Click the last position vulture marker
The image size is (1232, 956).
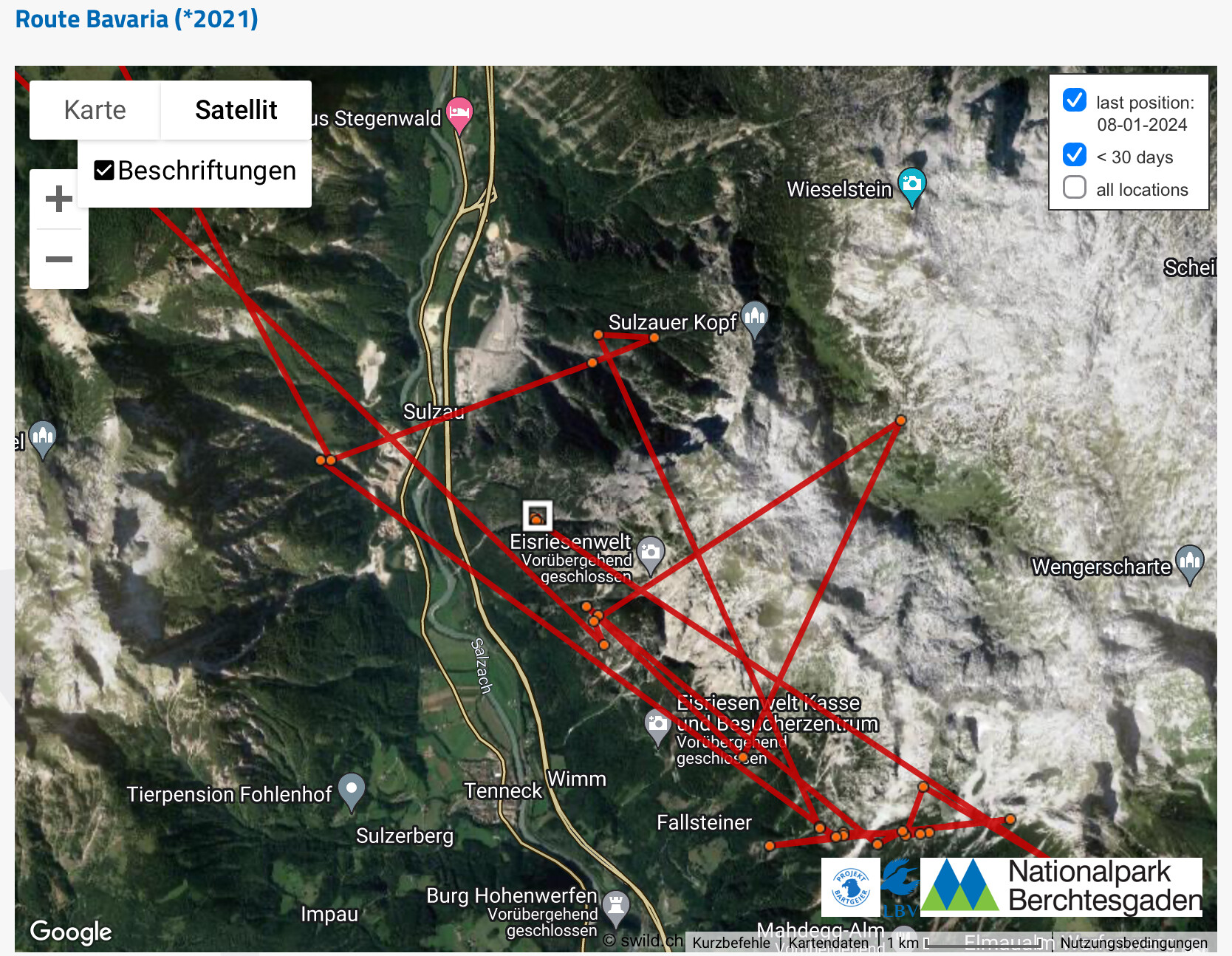[x=538, y=515]
